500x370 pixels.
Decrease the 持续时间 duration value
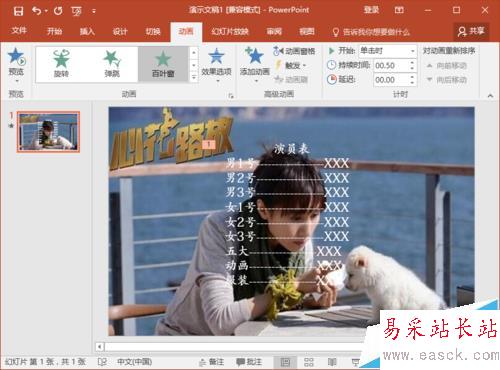tap(413, 69)
